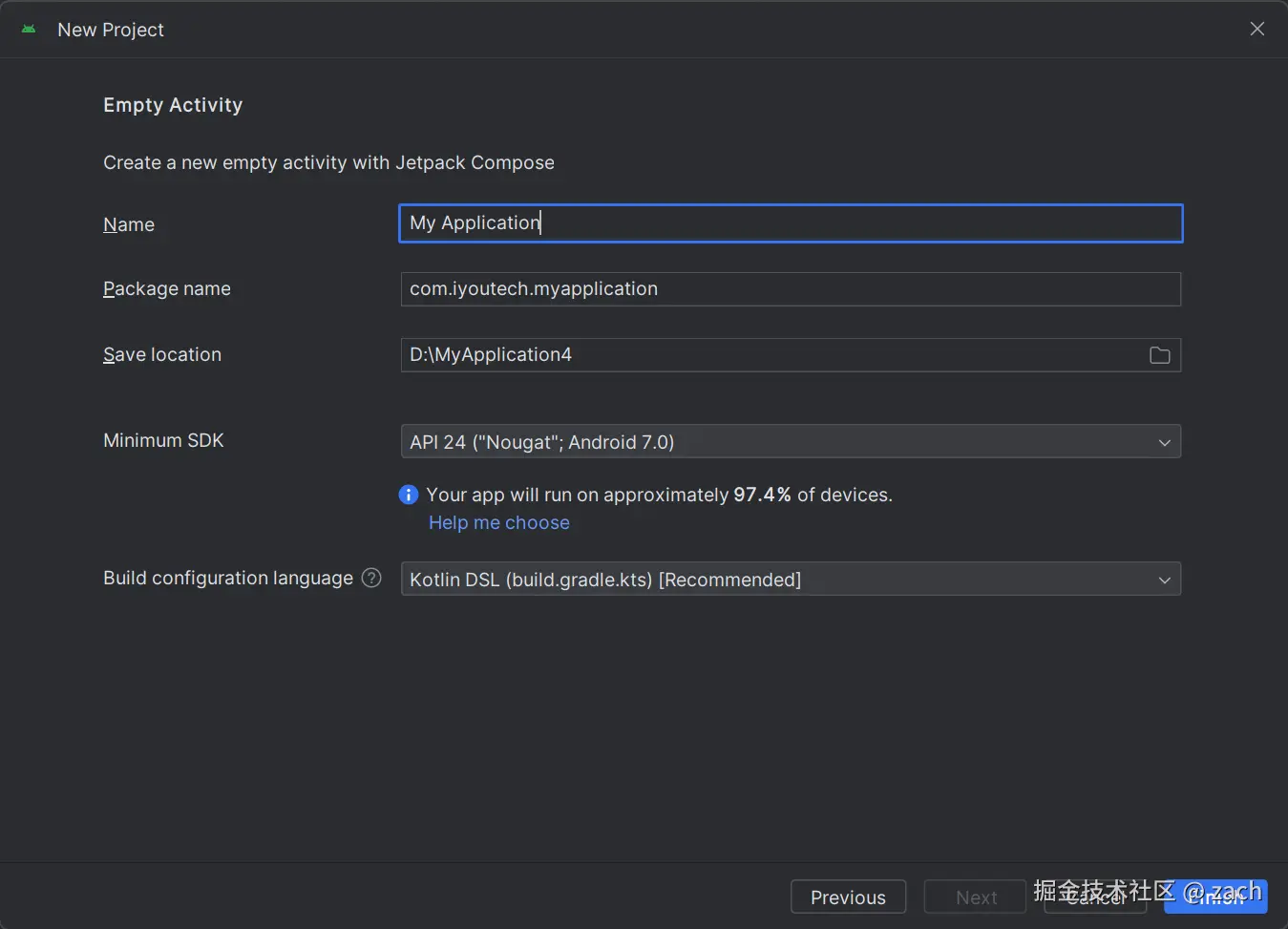Click the Minimum SDK label

coord(163,440)
